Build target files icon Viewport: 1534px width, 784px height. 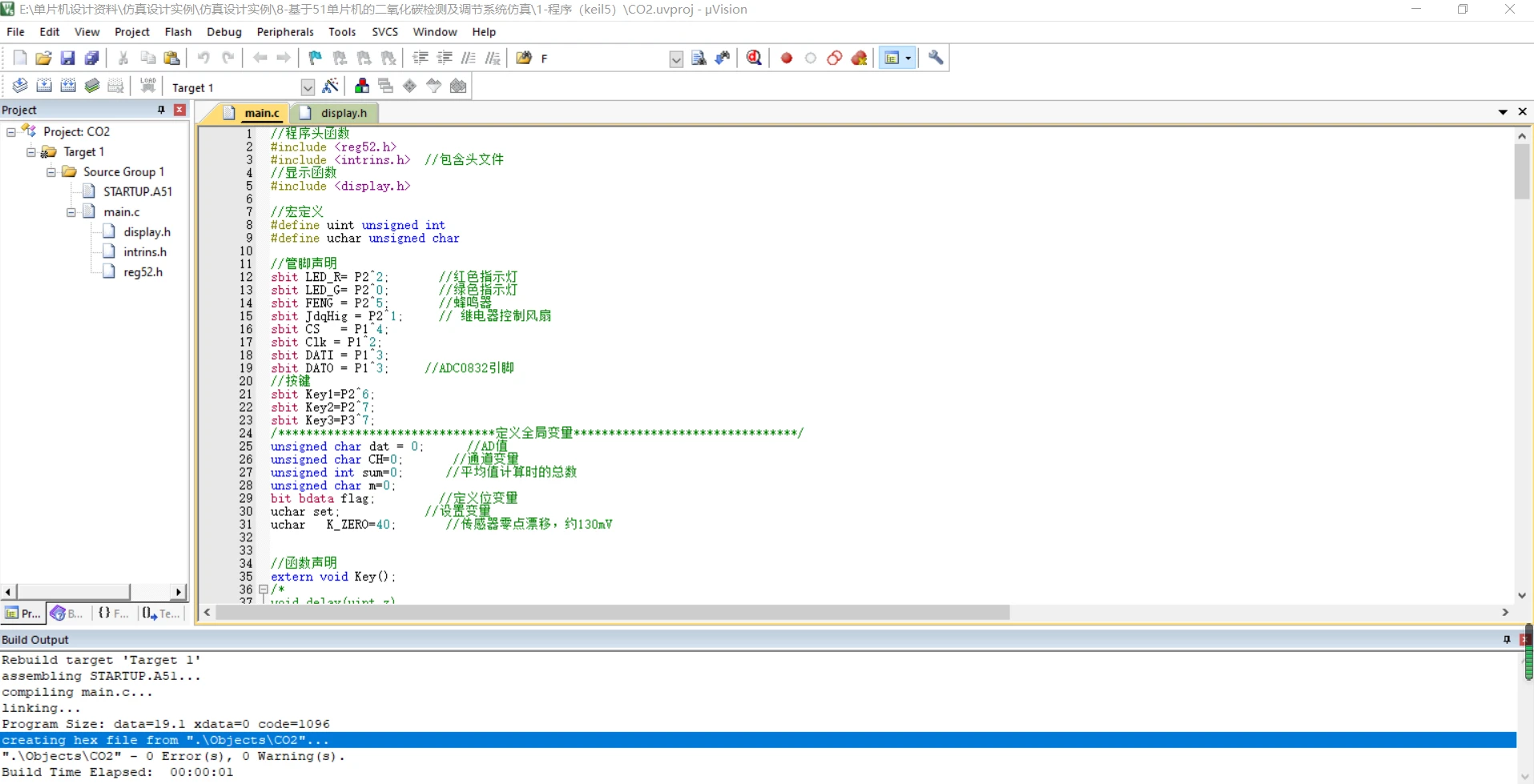[44, 86]
